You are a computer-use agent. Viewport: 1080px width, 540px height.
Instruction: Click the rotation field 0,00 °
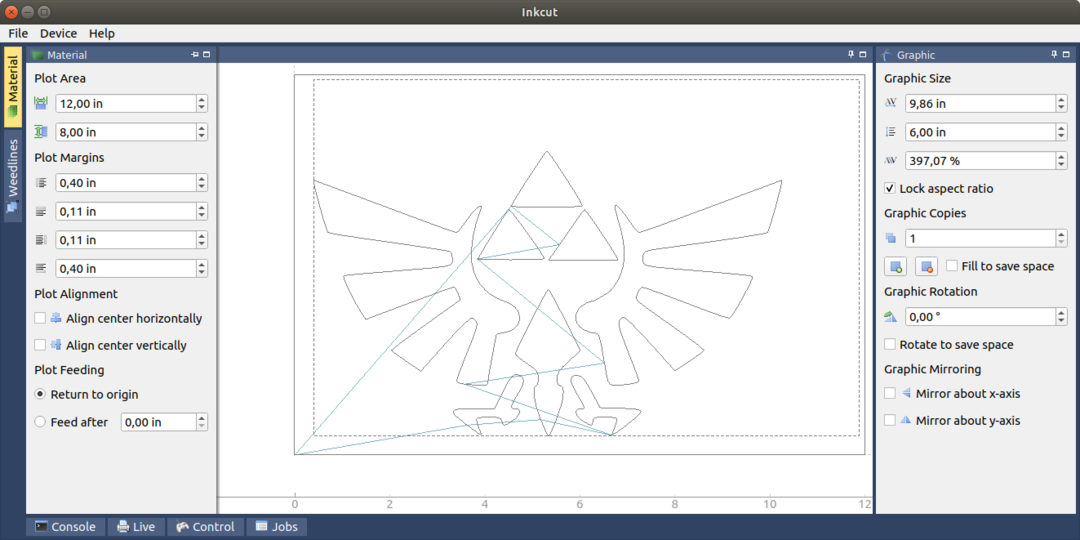tap(981, 317)
